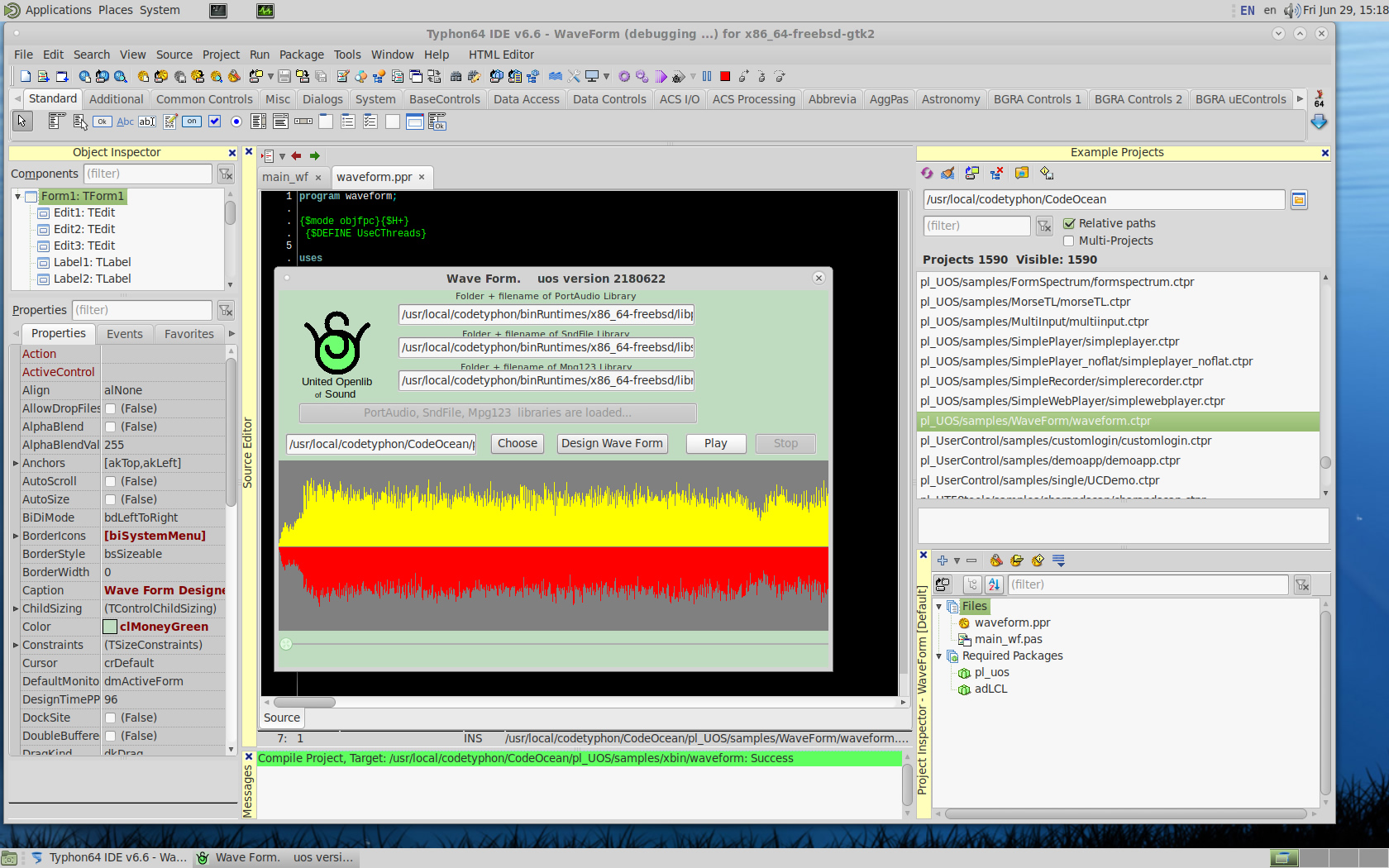Collapse the Required Packages node
This screenshot has height=868, width=1389.
coord(939,656)
